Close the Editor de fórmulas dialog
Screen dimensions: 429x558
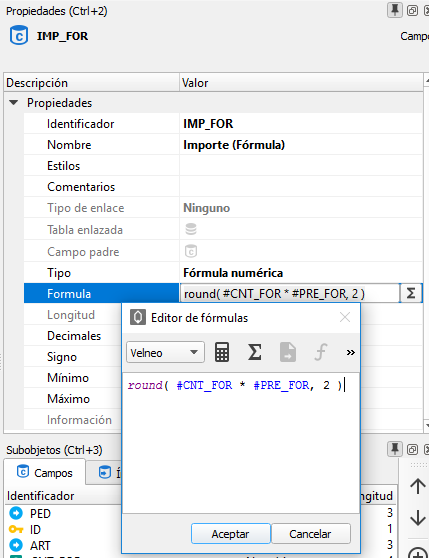345,317
